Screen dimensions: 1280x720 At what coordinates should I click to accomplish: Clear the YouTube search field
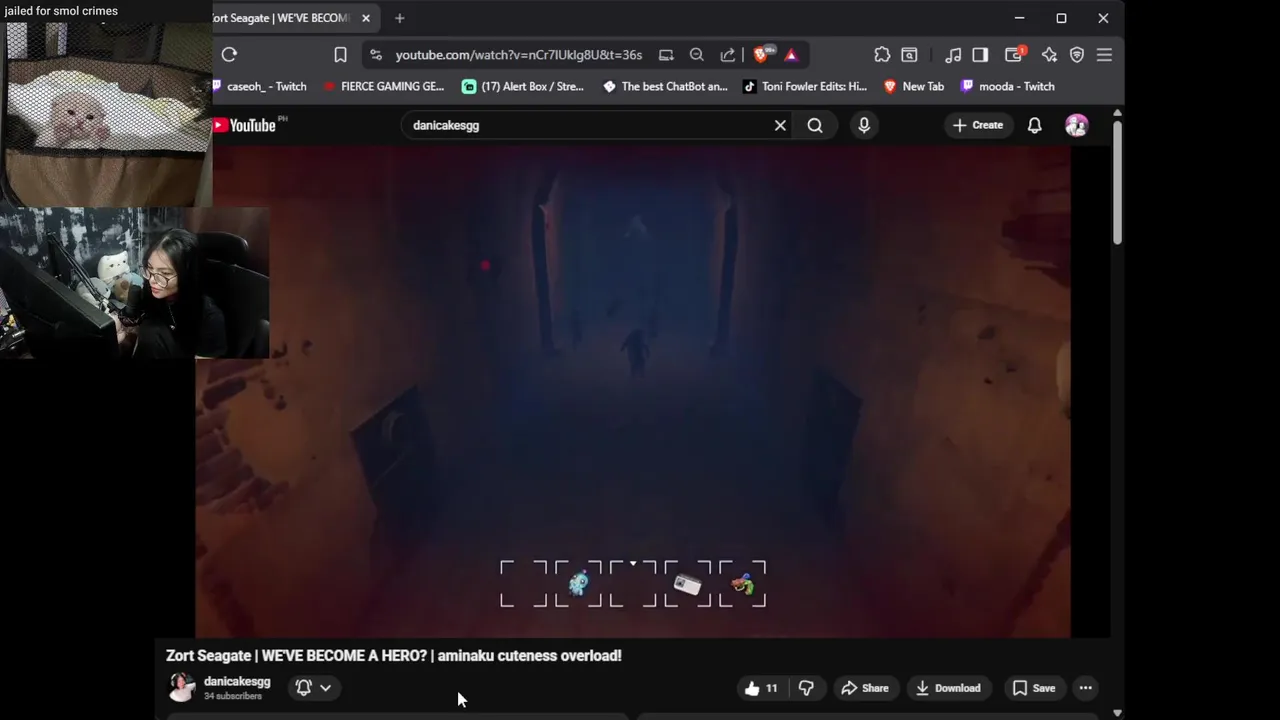click(780, 125)
